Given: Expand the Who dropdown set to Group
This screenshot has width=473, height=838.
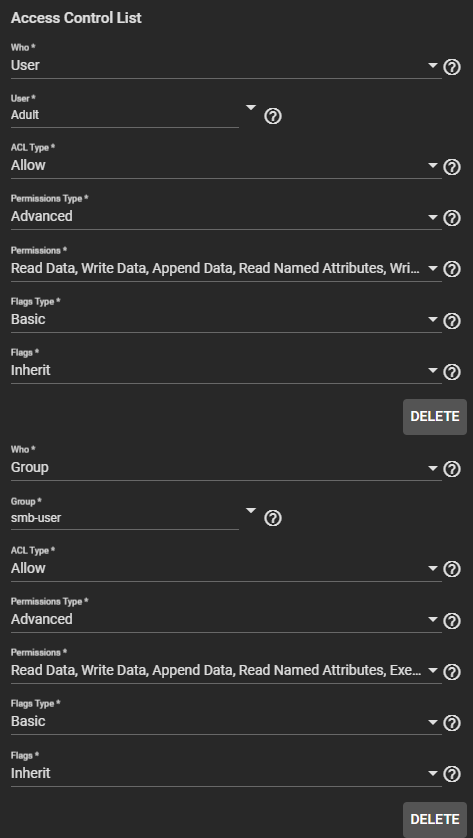Looking at the screenshot, I should point(226,468).
